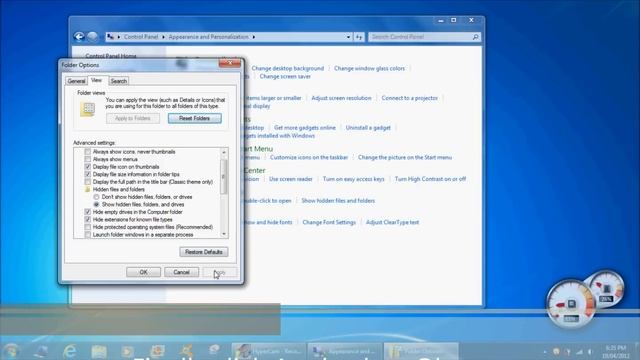The image size is (640, 360).
Task: Uncheck Display file size information in folder tips
Action: 87,174
